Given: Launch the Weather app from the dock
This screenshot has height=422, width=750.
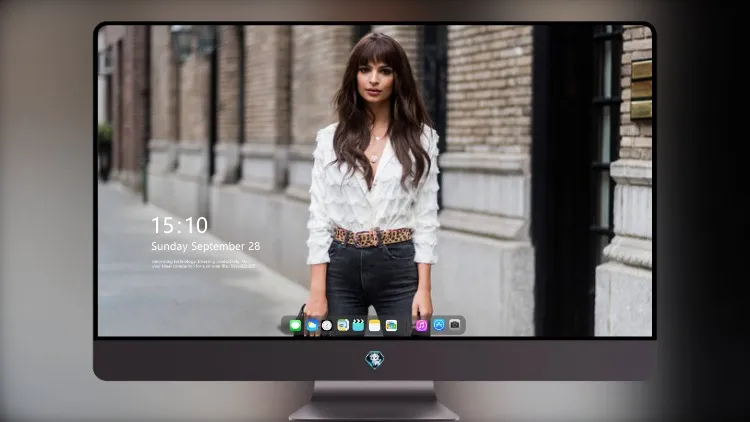Looking at the screenshot, I should point(312,326).
